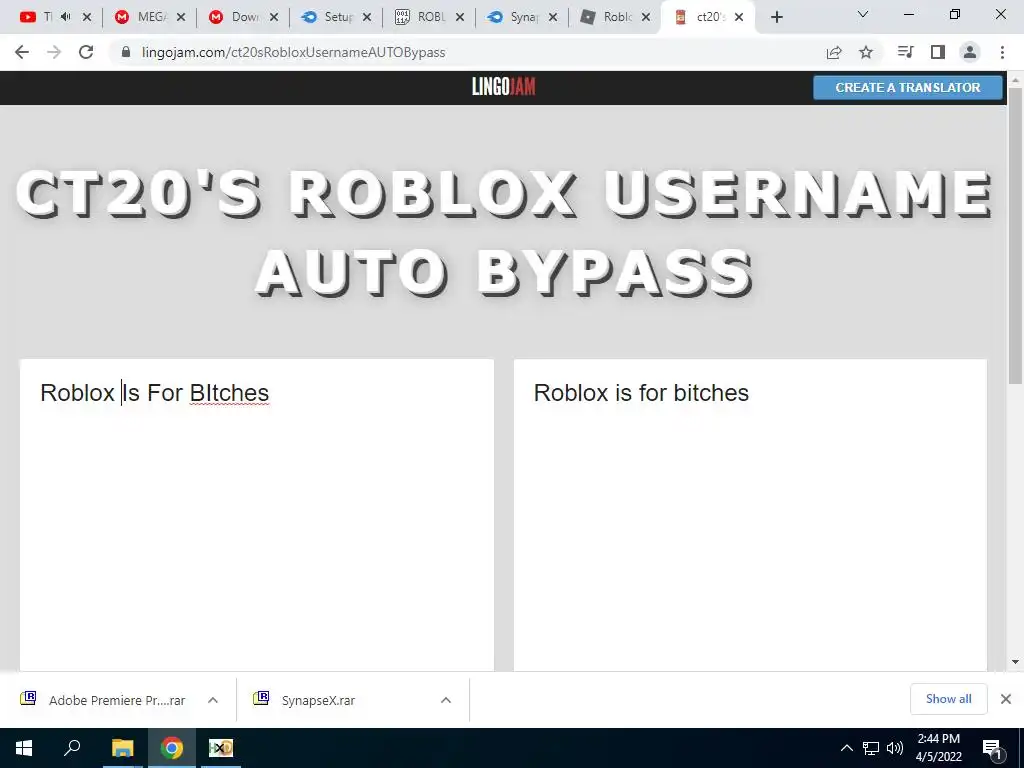Open the tab search chevron
This screenshot has width=1024, height=768.
863,14
